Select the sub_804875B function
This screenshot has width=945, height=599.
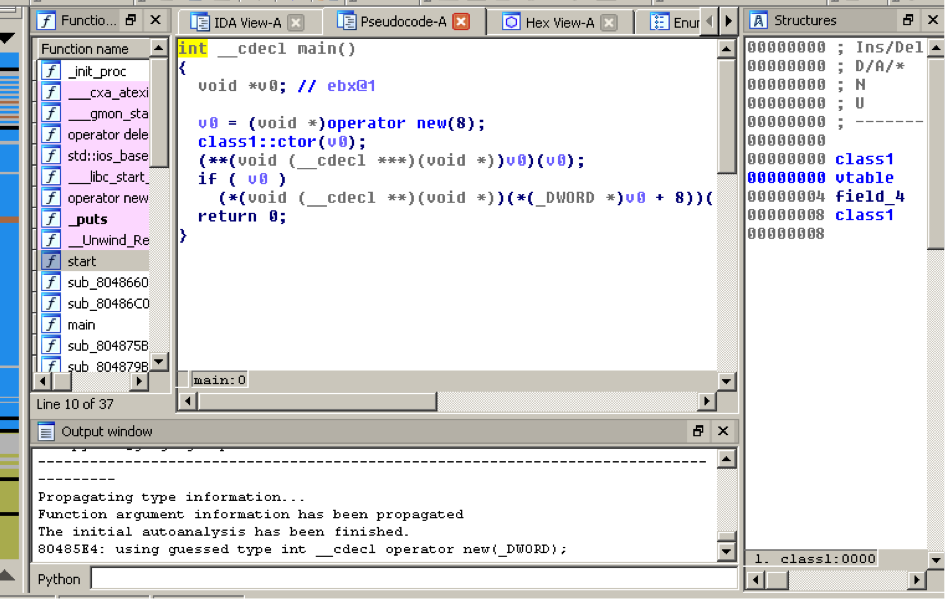(93, 346)
